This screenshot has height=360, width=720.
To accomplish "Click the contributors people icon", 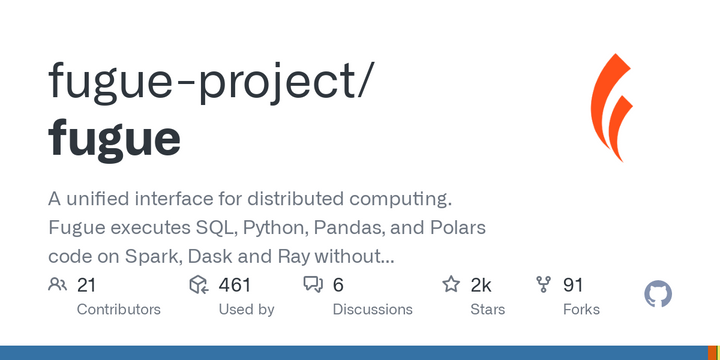I will (57, 285).
